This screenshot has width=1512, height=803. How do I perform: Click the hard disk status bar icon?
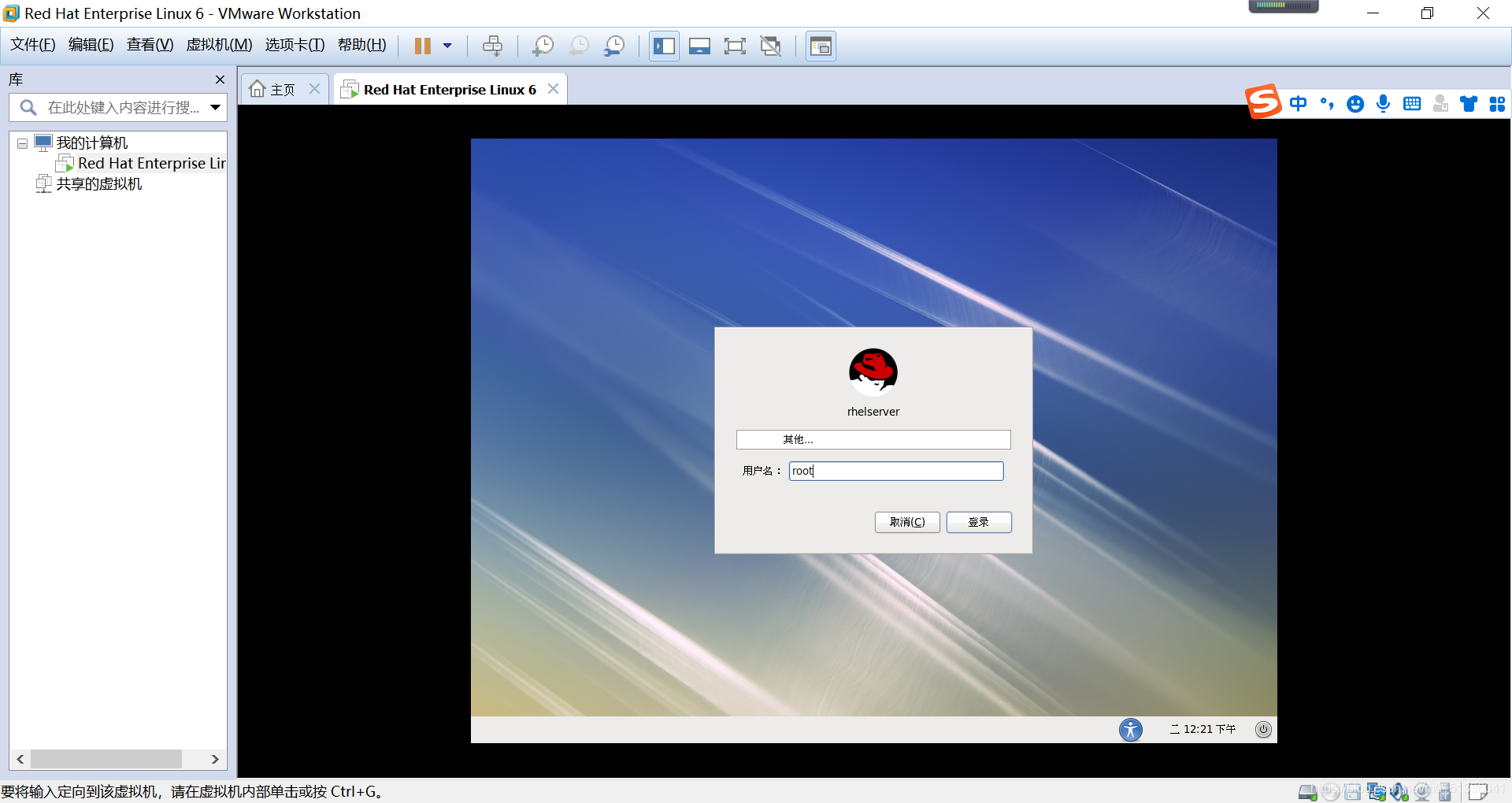tap(1307, 791)
